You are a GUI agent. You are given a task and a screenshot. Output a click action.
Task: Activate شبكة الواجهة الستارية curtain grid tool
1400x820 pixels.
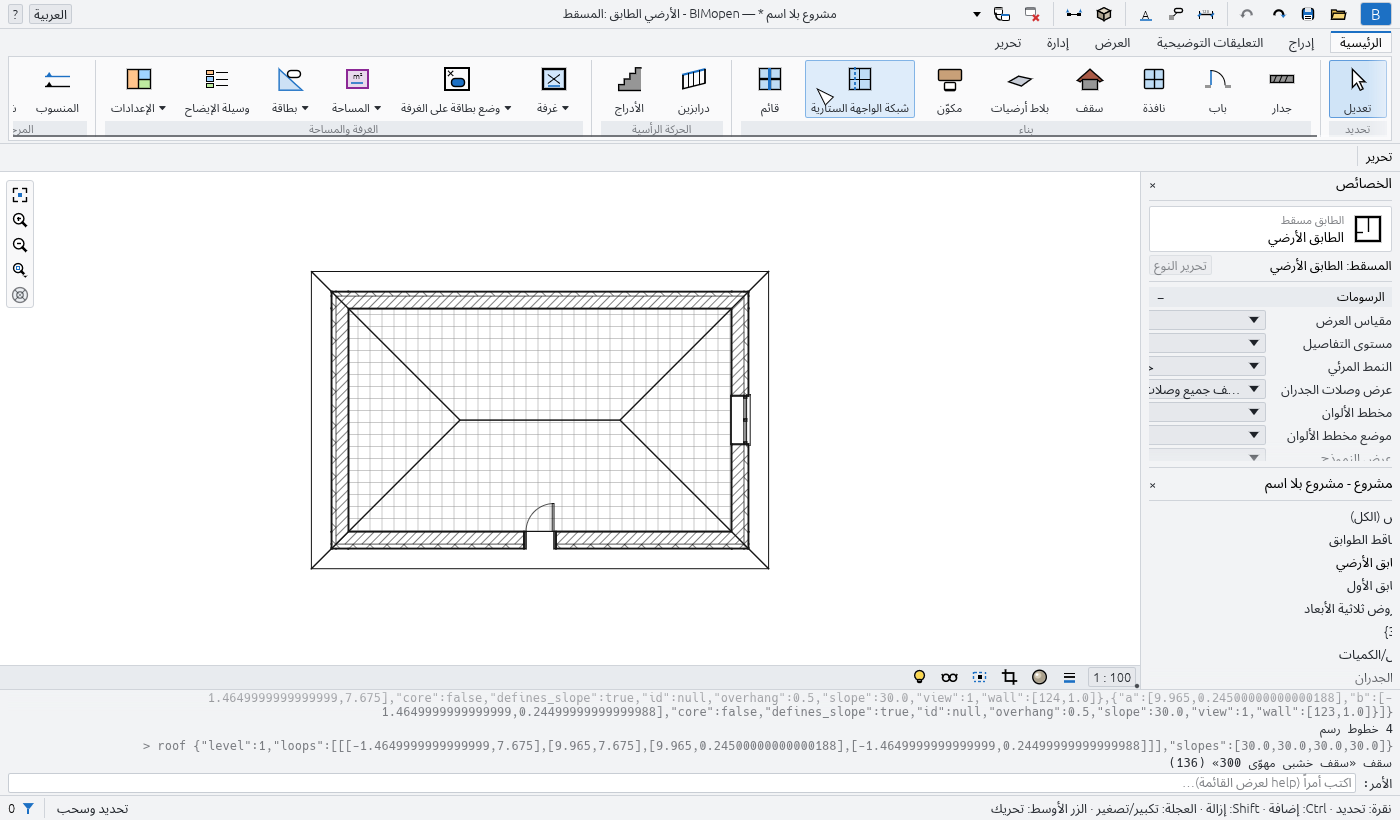click(860, 89)
